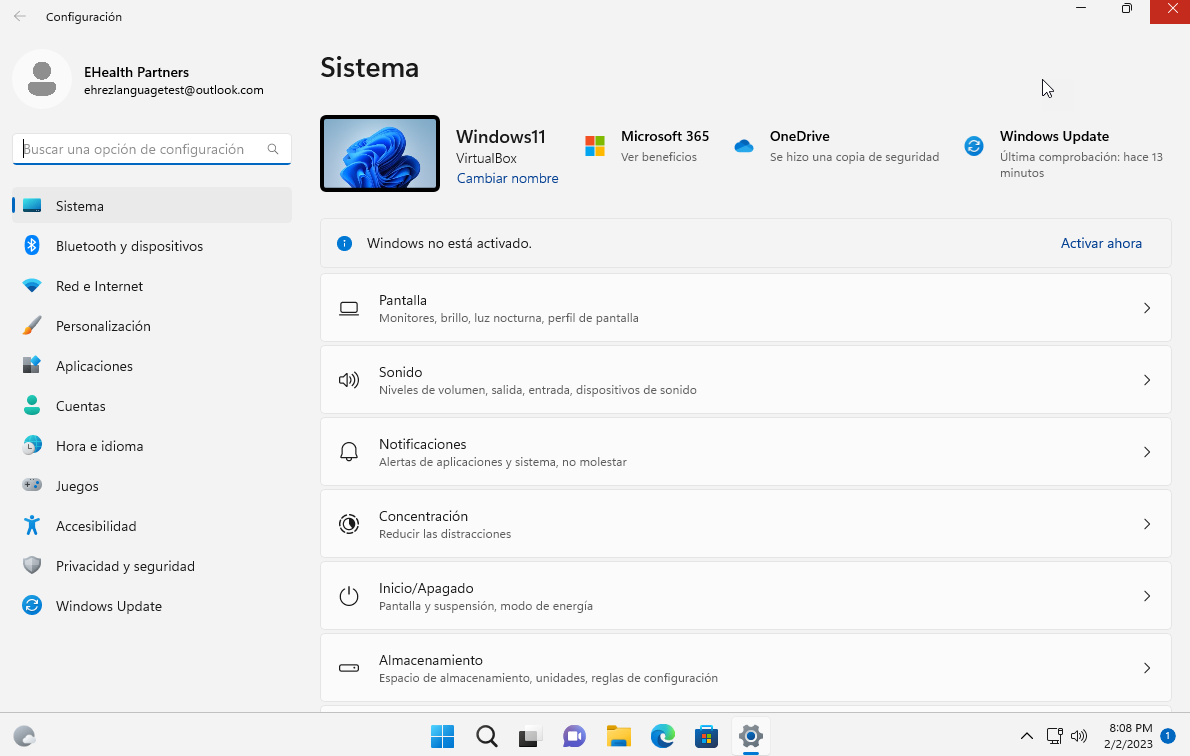Expand the Concentración row chevron

point(1147,524)
